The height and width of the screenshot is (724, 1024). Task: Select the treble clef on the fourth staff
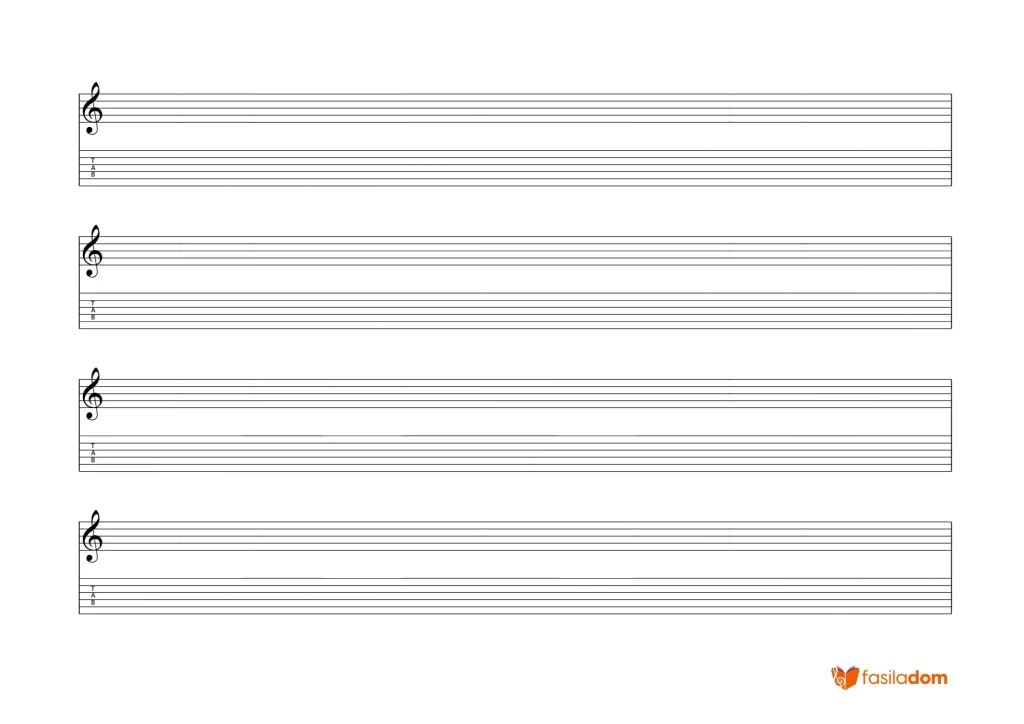[x=93, y=536]
